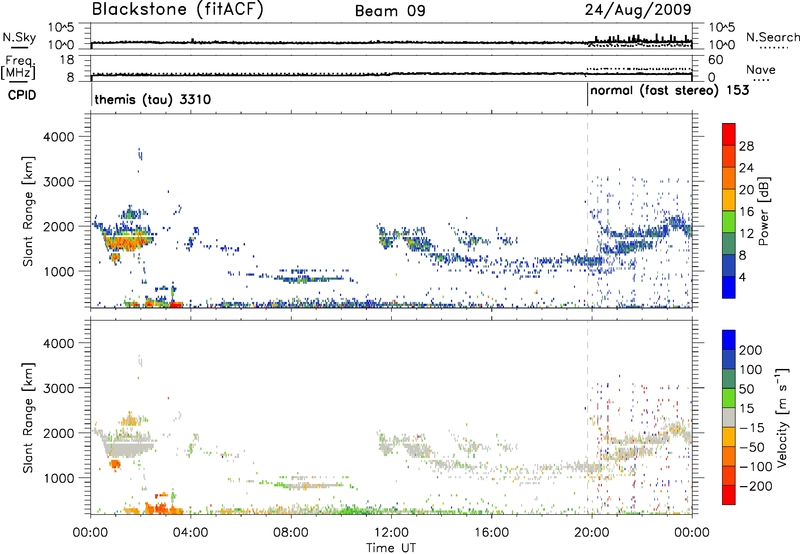This screenshot has height=554, width=800.
Task: Click the Blackstone (fitACF) title text
Action: [x=178, y=9]
